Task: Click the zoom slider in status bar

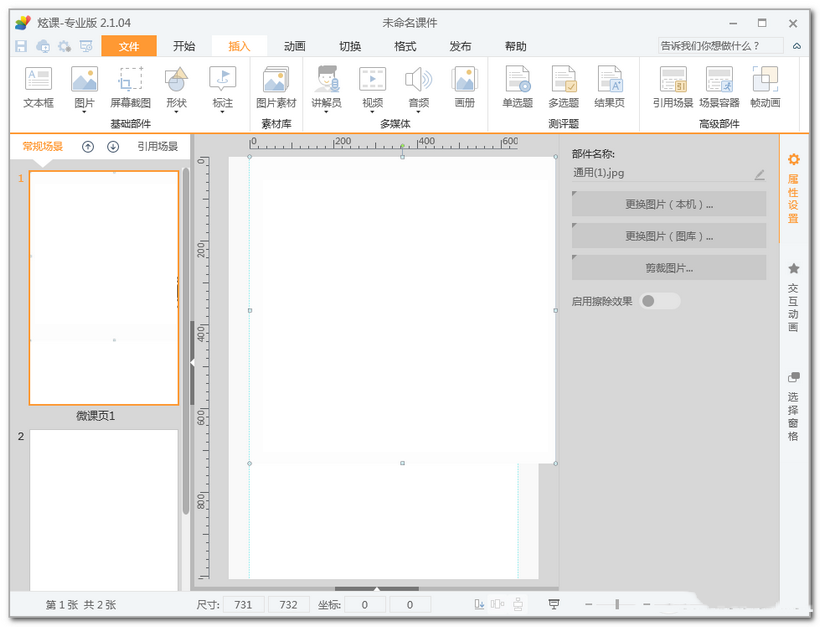Action: tap(617, 604)
